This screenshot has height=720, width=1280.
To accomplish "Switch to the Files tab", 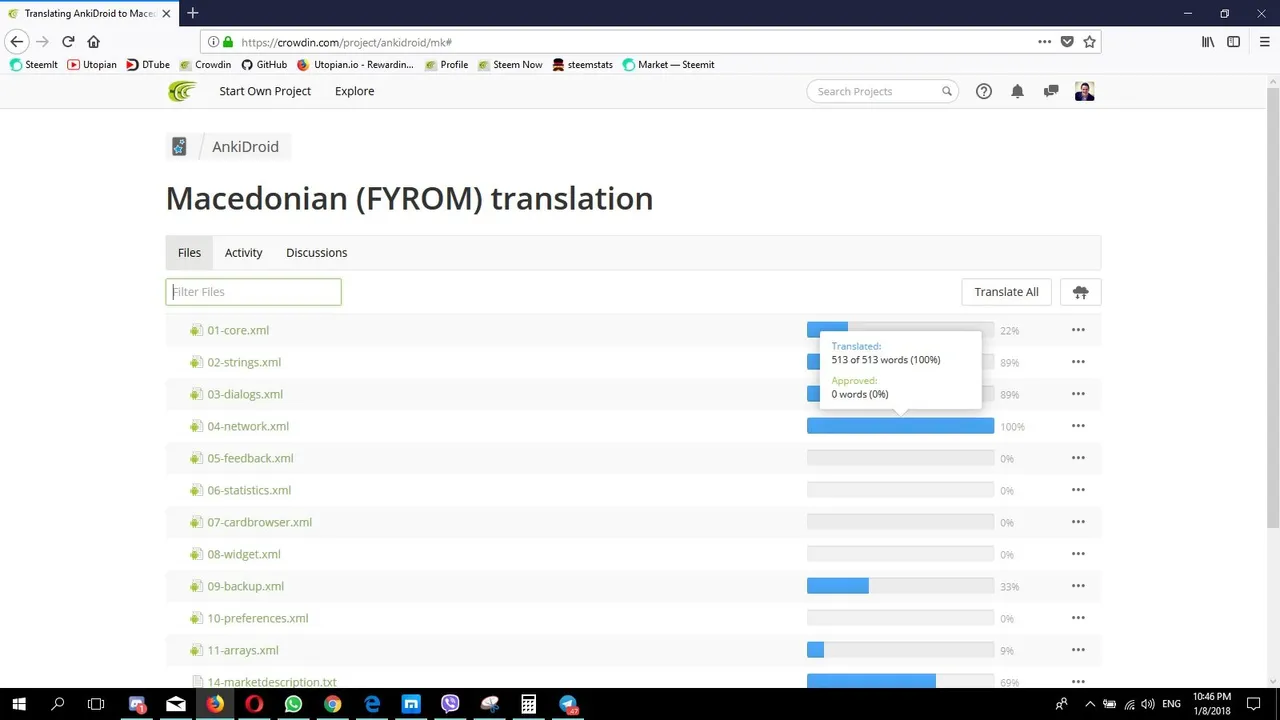I will pyautogui.click(x=189, y=253).
